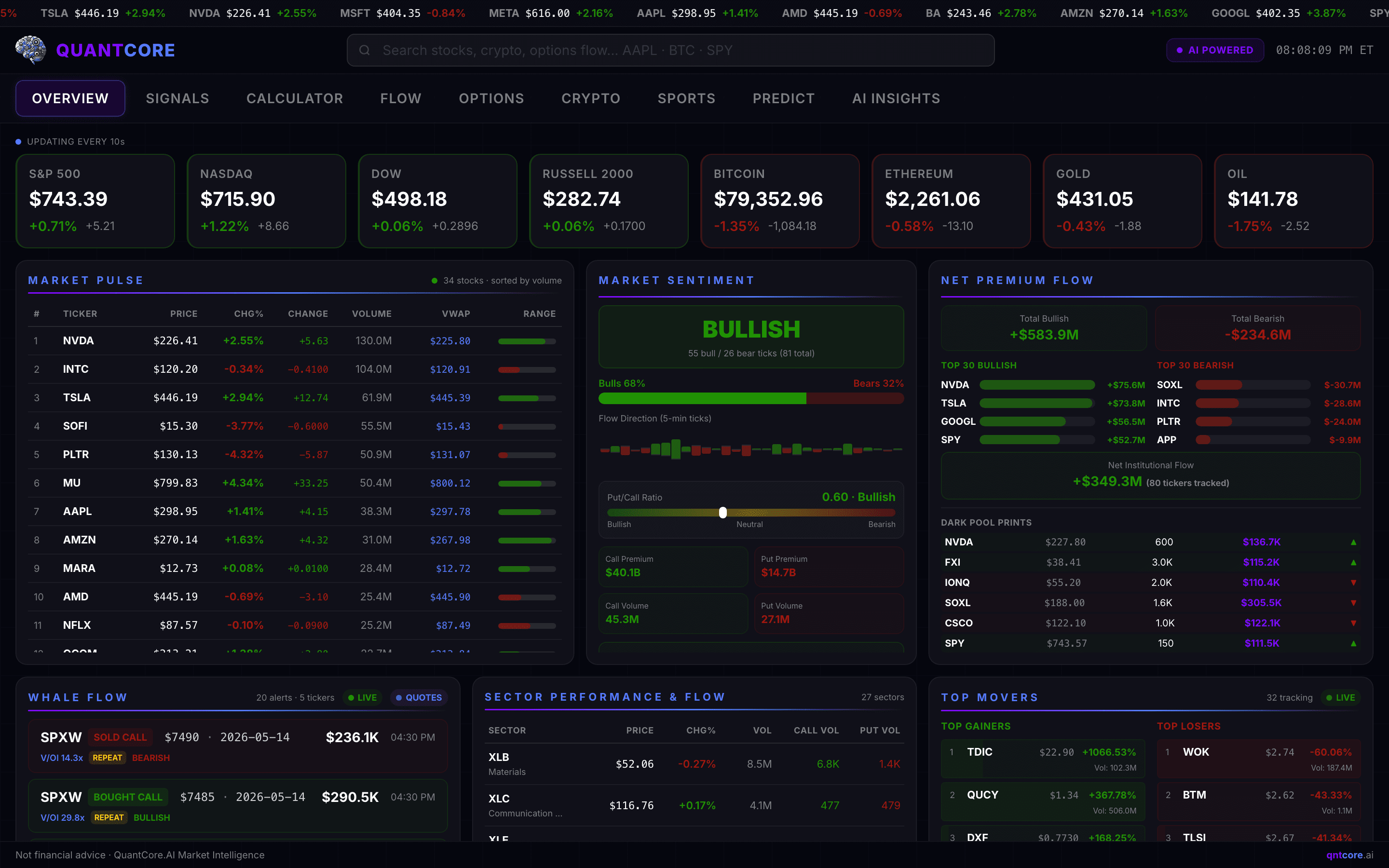This screenshot has width=1389, height=868.
Task: Click the AI POWERED badge
Action: [x=1215, y=50]
